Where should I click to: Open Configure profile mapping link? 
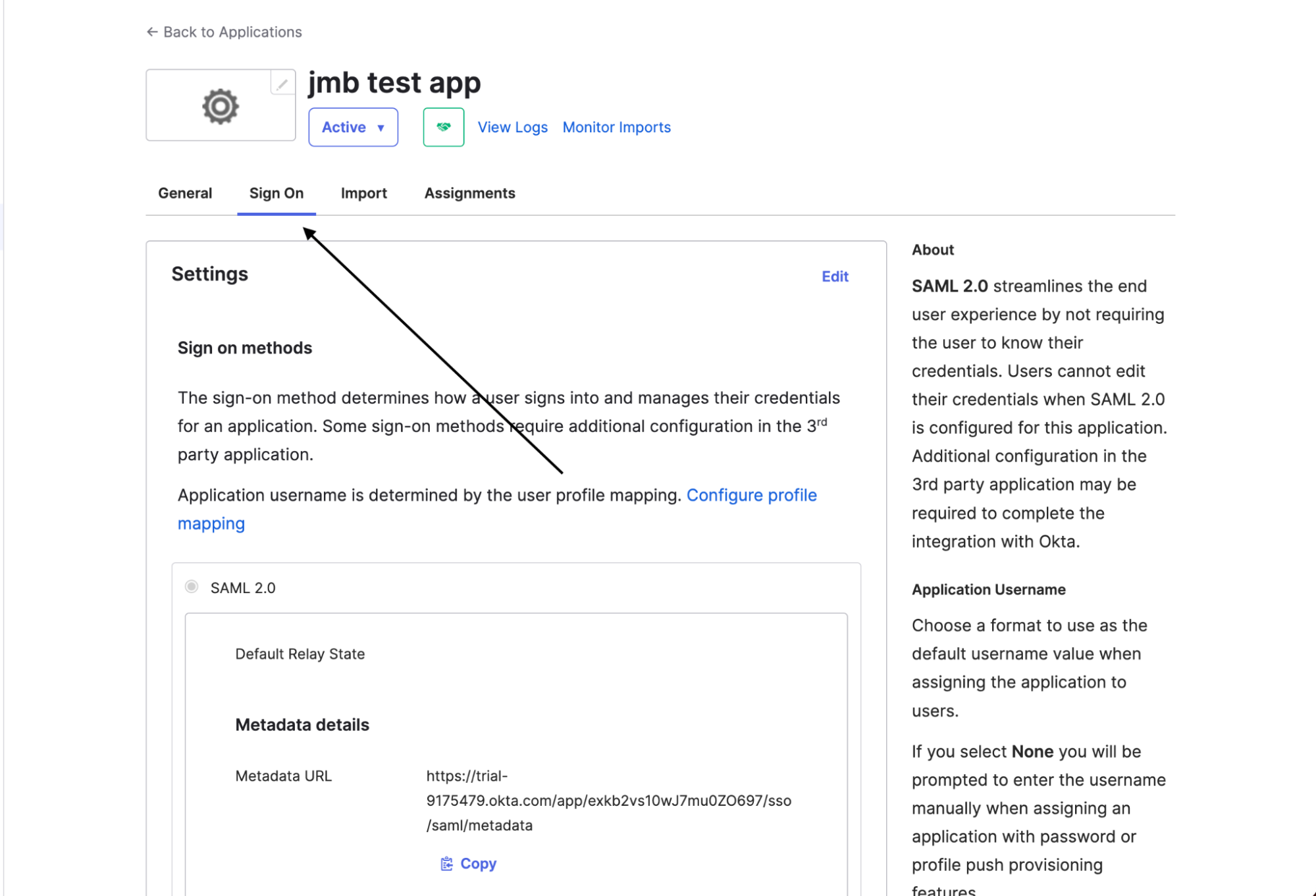coord(498,509)
